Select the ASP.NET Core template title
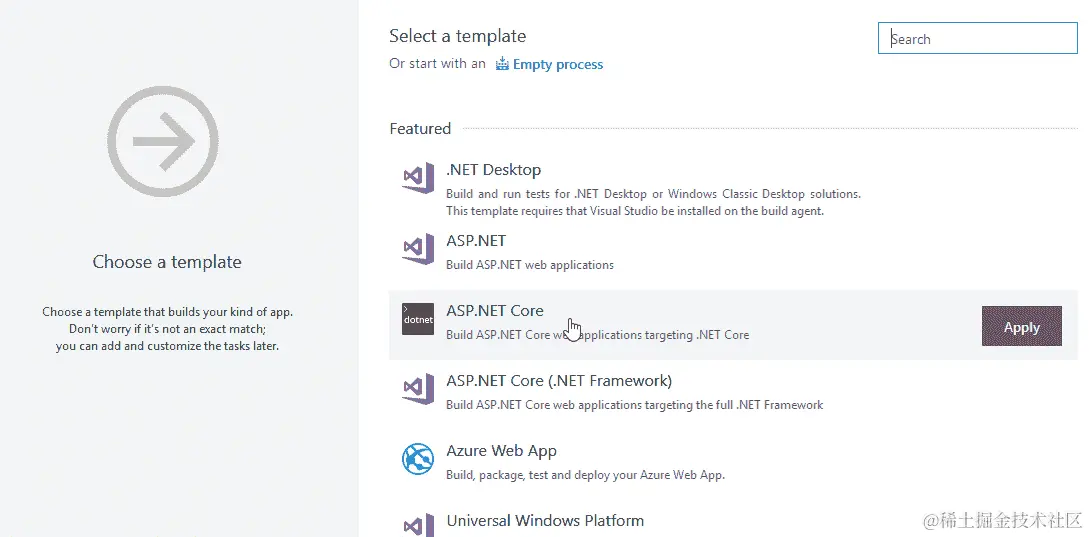This screenshot has height=537, width=1089. coord(494,311)
